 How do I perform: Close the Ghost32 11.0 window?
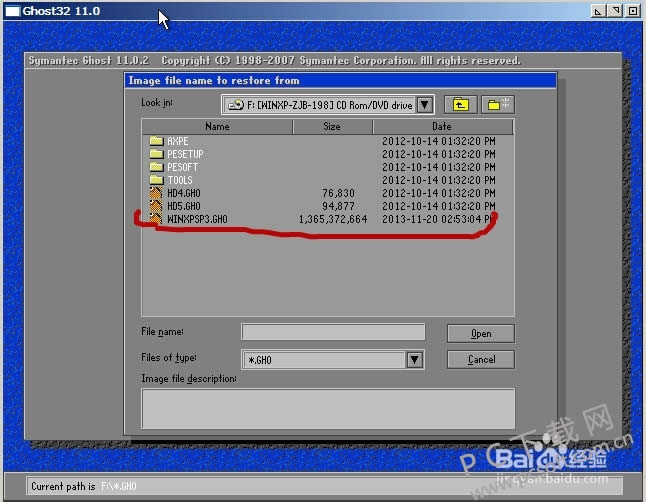[x=633, y=11]
